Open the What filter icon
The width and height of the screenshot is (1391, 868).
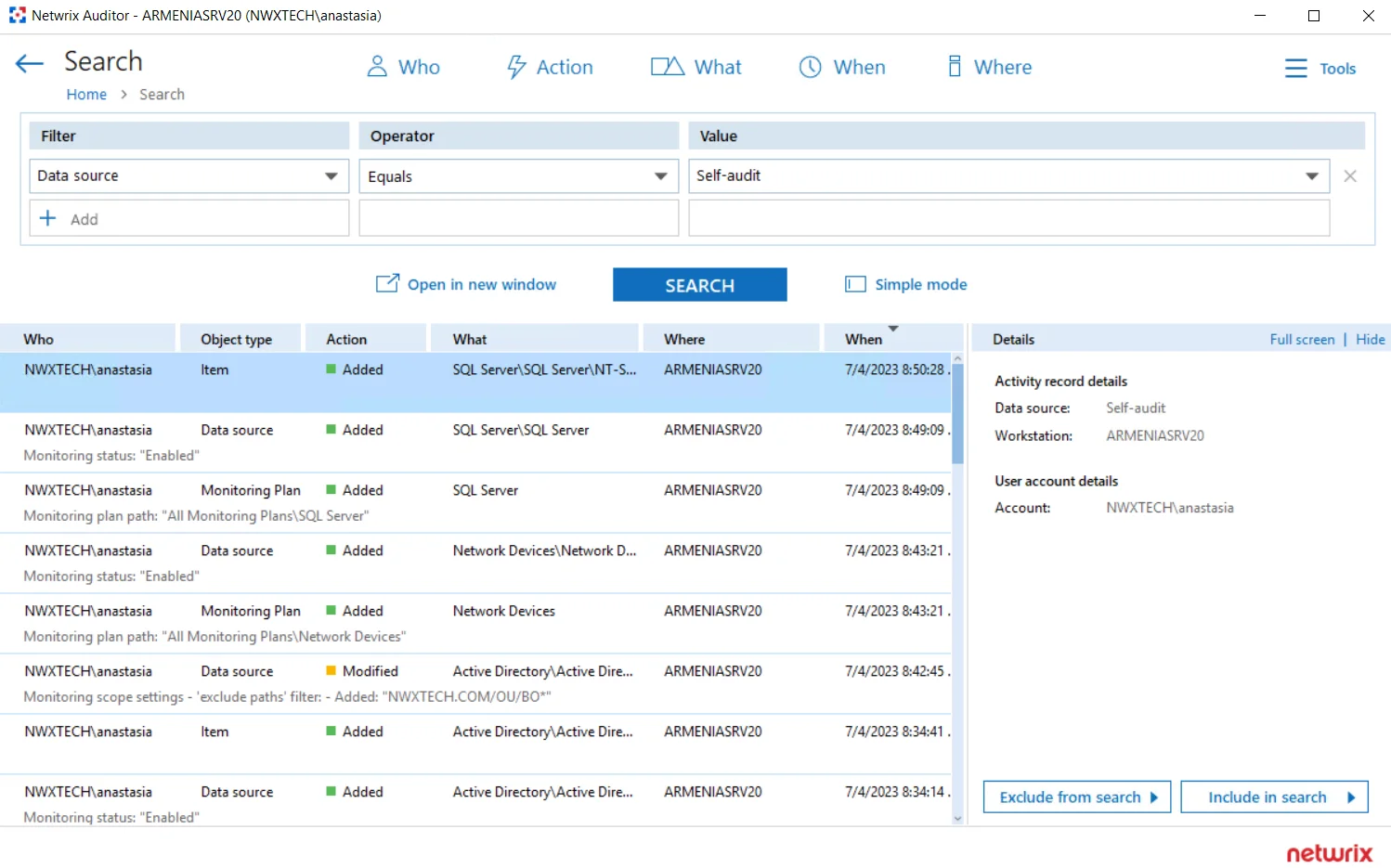click(x=668, y=67)
